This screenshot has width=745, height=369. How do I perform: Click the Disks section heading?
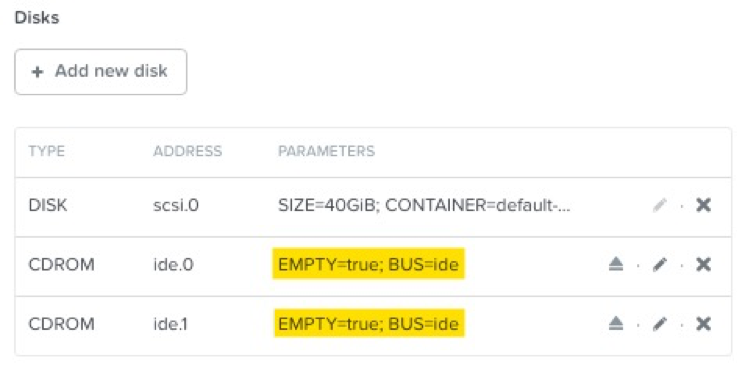point(37,18)
